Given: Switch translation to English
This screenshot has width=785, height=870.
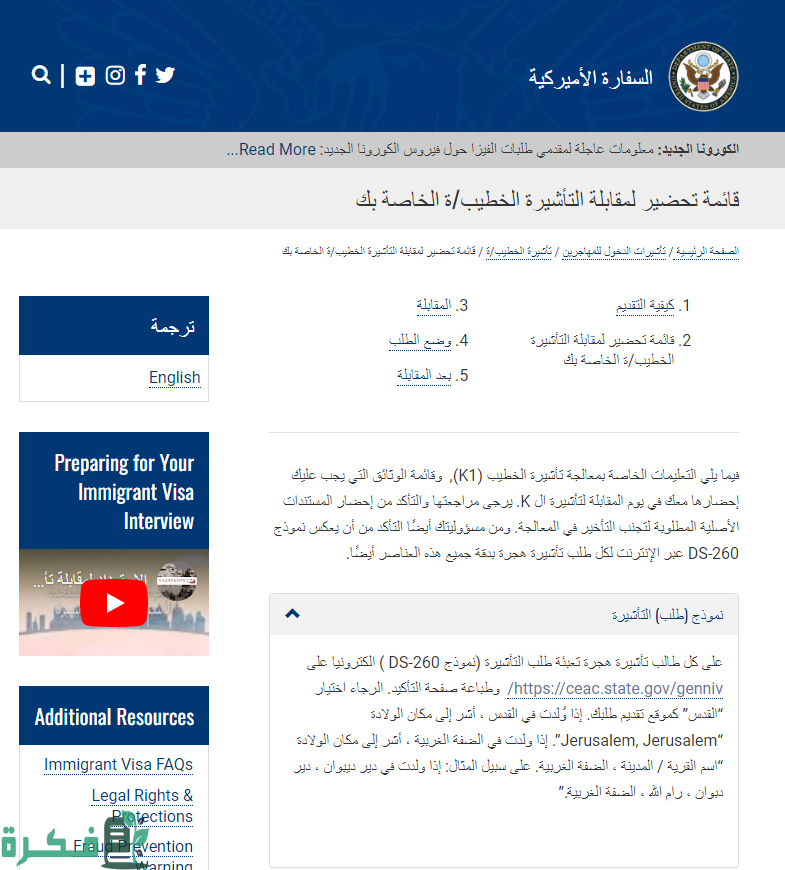Looking at the screenshot, I should pos(175,378).
